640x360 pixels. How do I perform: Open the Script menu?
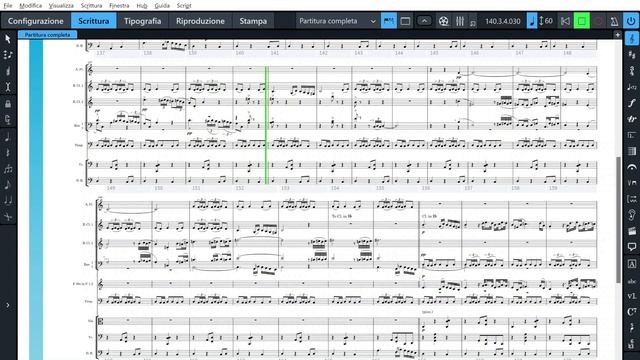pos(184,6)
